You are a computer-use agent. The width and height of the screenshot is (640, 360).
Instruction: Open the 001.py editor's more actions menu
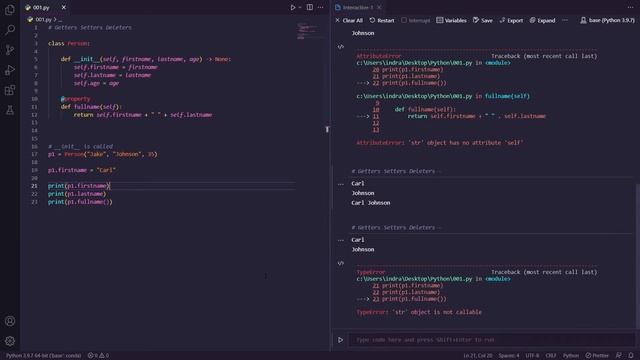[321, 7]
